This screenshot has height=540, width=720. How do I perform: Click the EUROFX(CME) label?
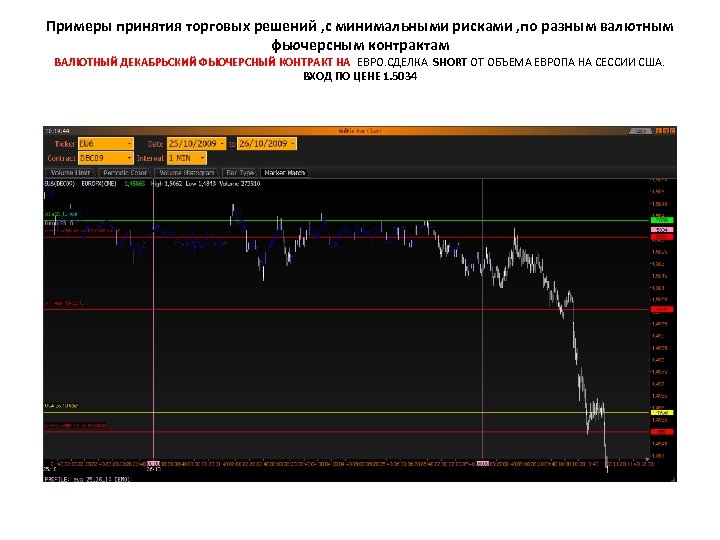click(99, 184)
